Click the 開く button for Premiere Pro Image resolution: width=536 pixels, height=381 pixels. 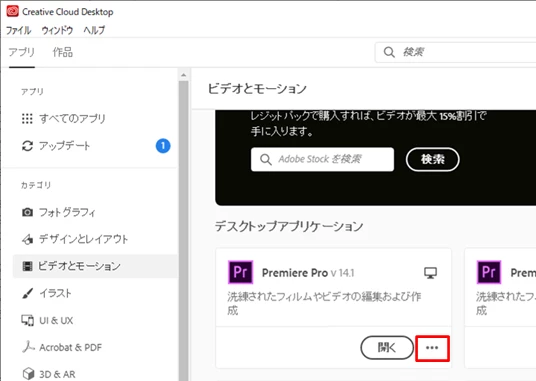pos(387,348)
